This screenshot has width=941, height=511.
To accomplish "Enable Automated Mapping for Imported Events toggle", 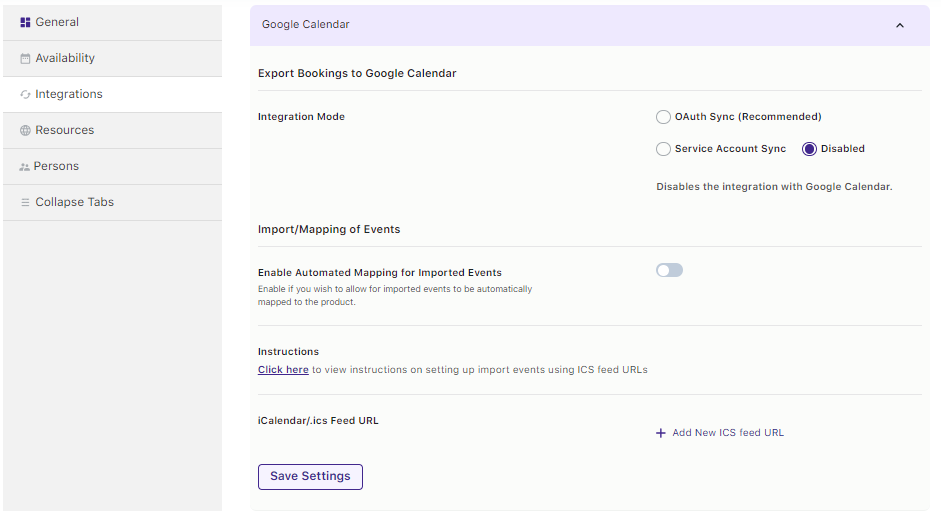I will (x=670, y=270).
